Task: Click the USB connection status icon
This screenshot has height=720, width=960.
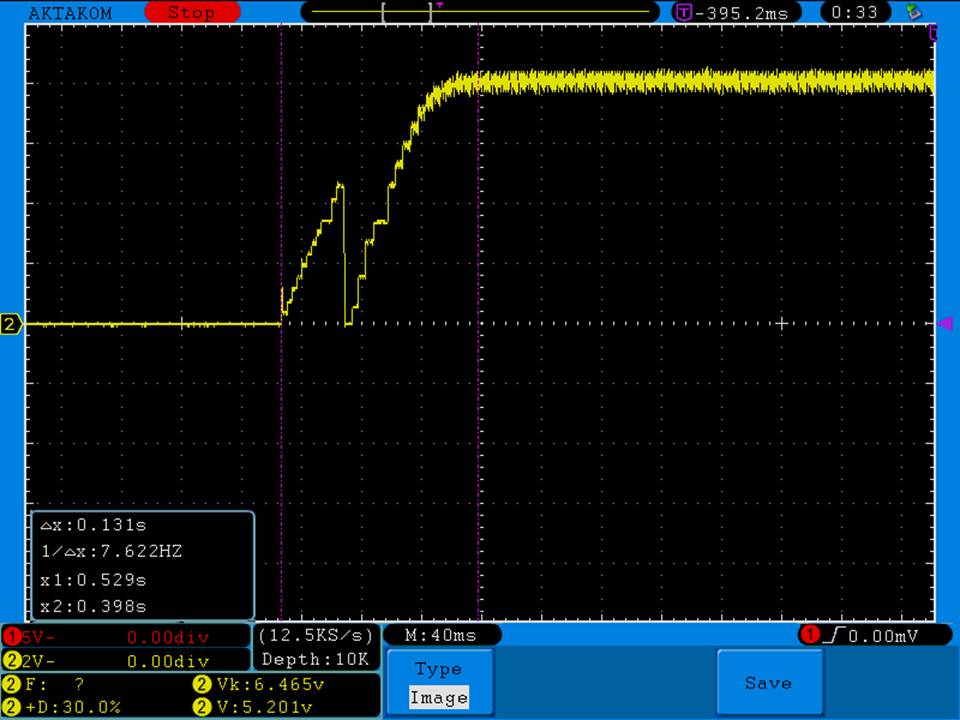Action: tap(912, 13)
